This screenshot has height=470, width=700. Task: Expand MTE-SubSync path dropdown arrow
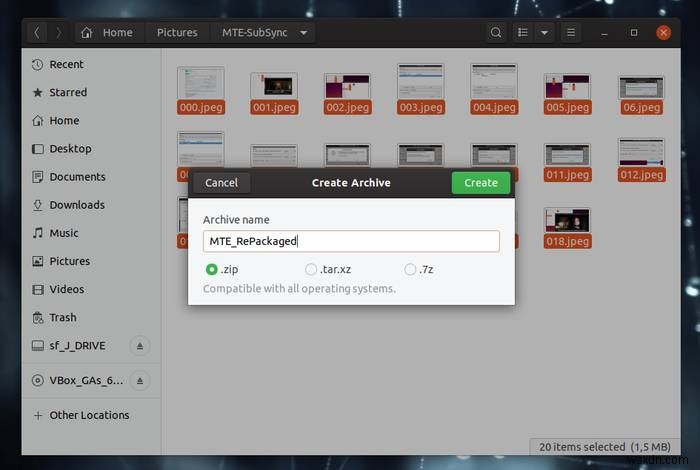[x=304, y=33]
